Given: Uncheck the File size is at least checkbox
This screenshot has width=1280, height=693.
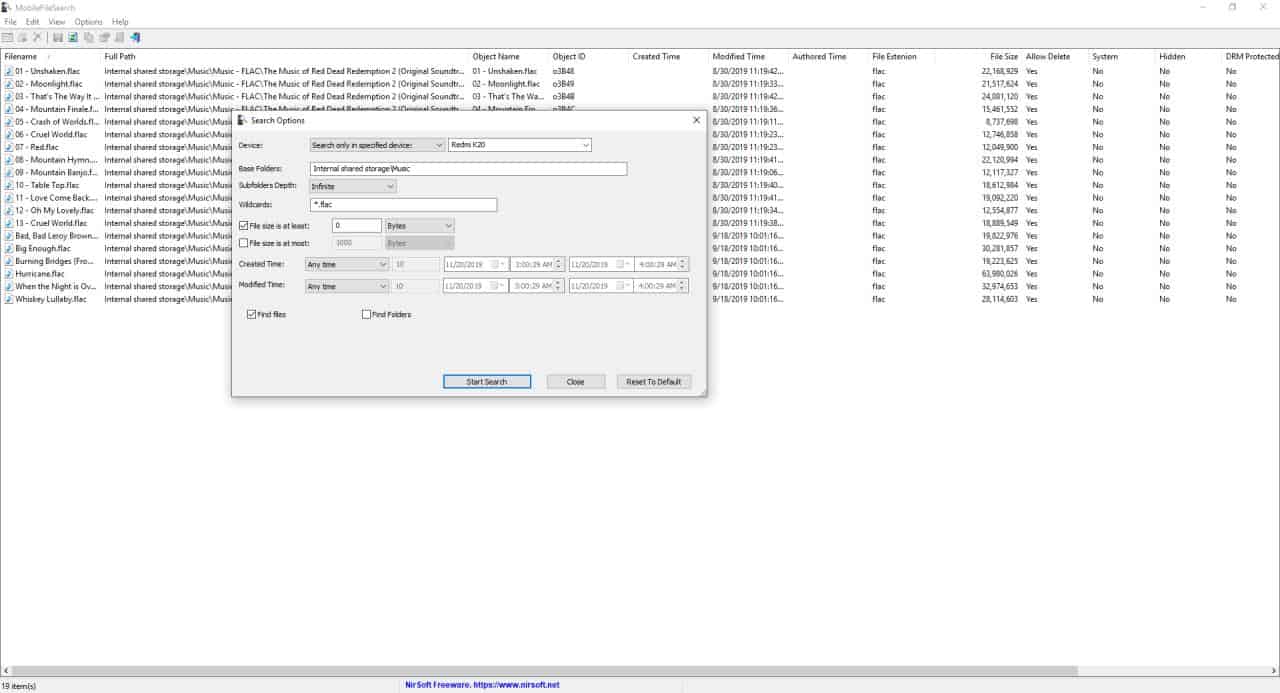Looking at the screenshot, I should [x=243, y=224].
